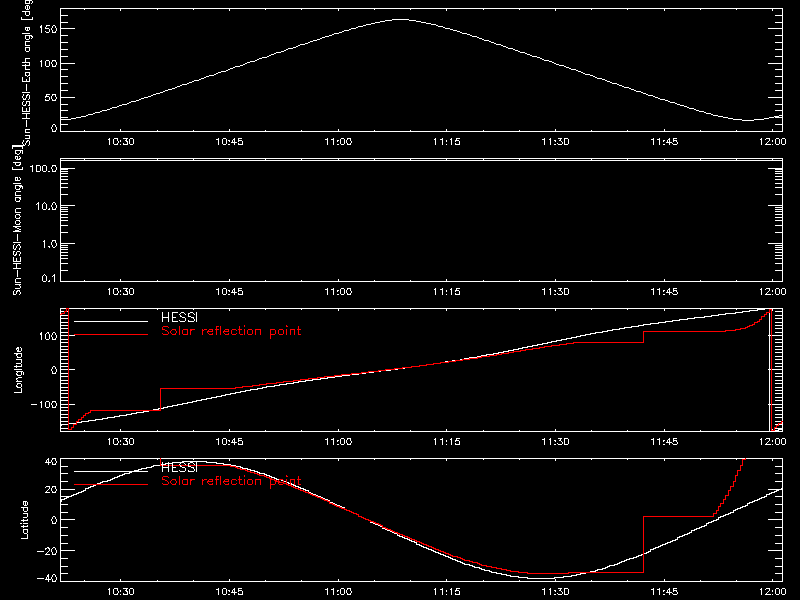Click the Sun-HESSI-Moon angle axis label

click(17, 220)
